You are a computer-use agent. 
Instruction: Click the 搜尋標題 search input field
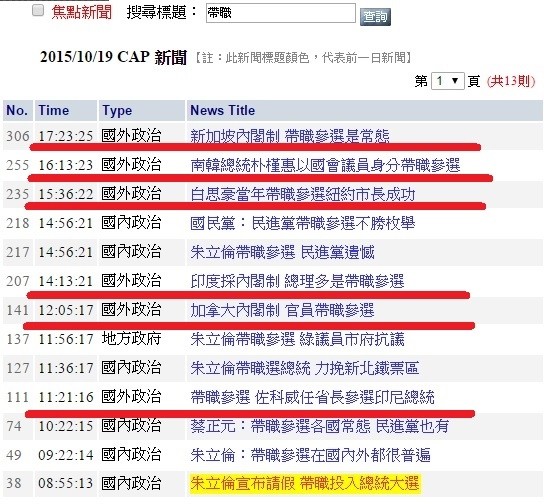click(281, 13)
